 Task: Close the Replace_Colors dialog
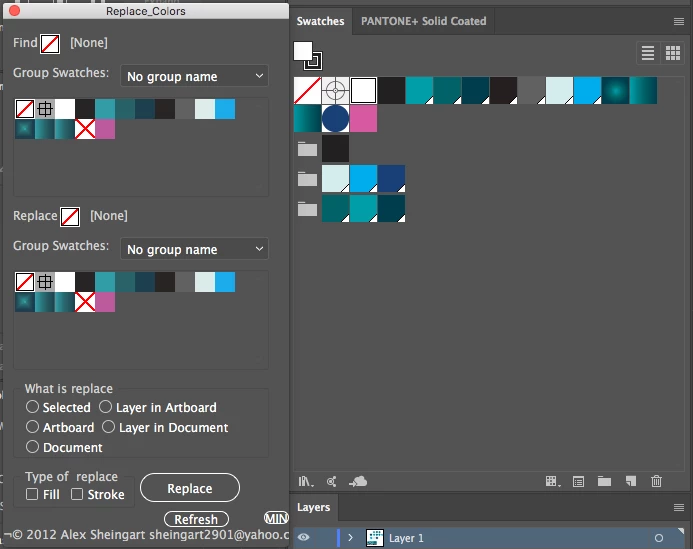tap(15, 11)
